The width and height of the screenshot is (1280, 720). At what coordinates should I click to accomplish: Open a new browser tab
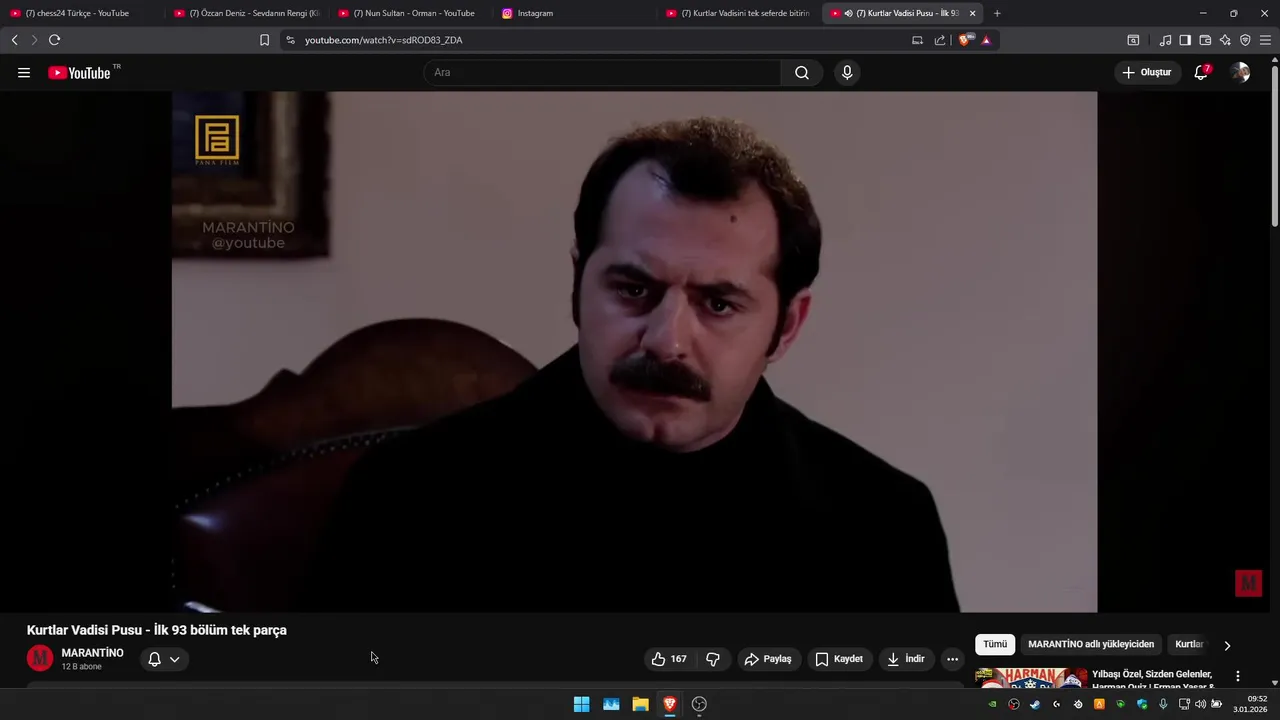point(997,13)
